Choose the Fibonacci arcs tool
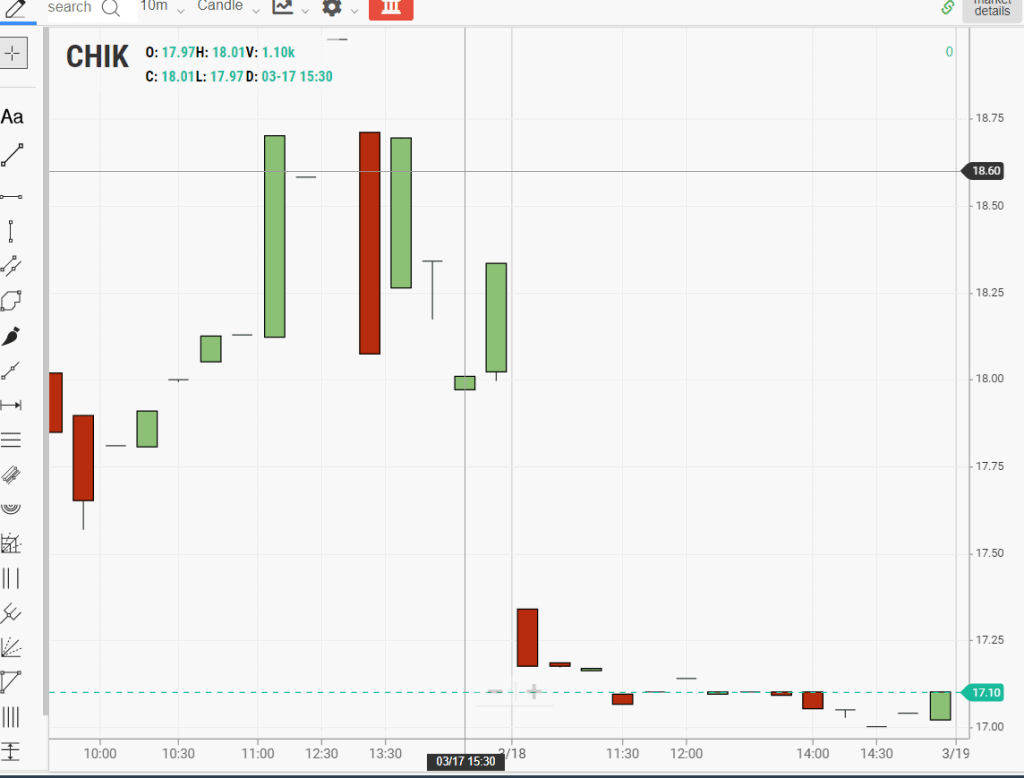This screenshot has height=778, width=1024. coord(12,508)
